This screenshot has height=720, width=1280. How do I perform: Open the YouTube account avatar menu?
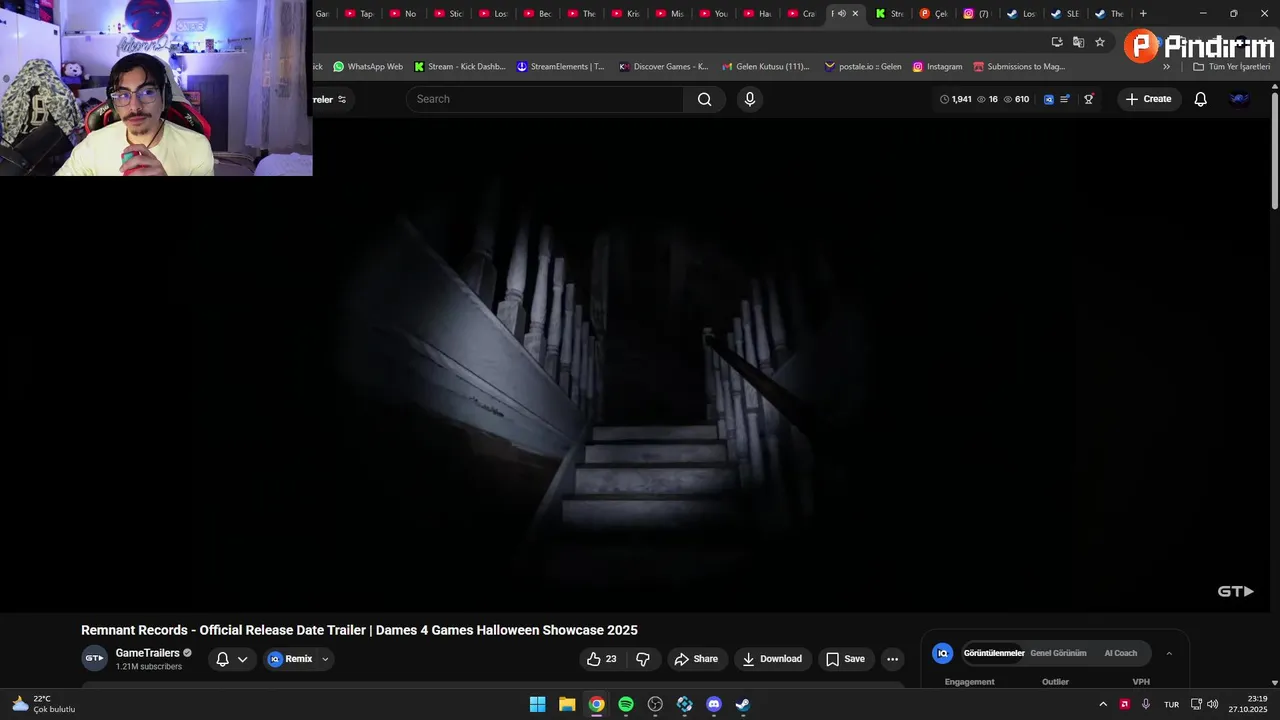coord(1239,99)
